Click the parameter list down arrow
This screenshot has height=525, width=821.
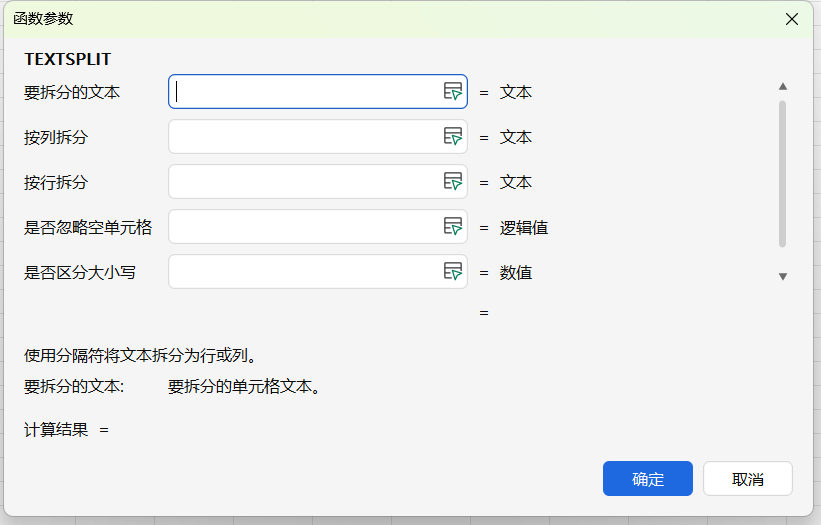pyautogui.click(x=783, y=276)
